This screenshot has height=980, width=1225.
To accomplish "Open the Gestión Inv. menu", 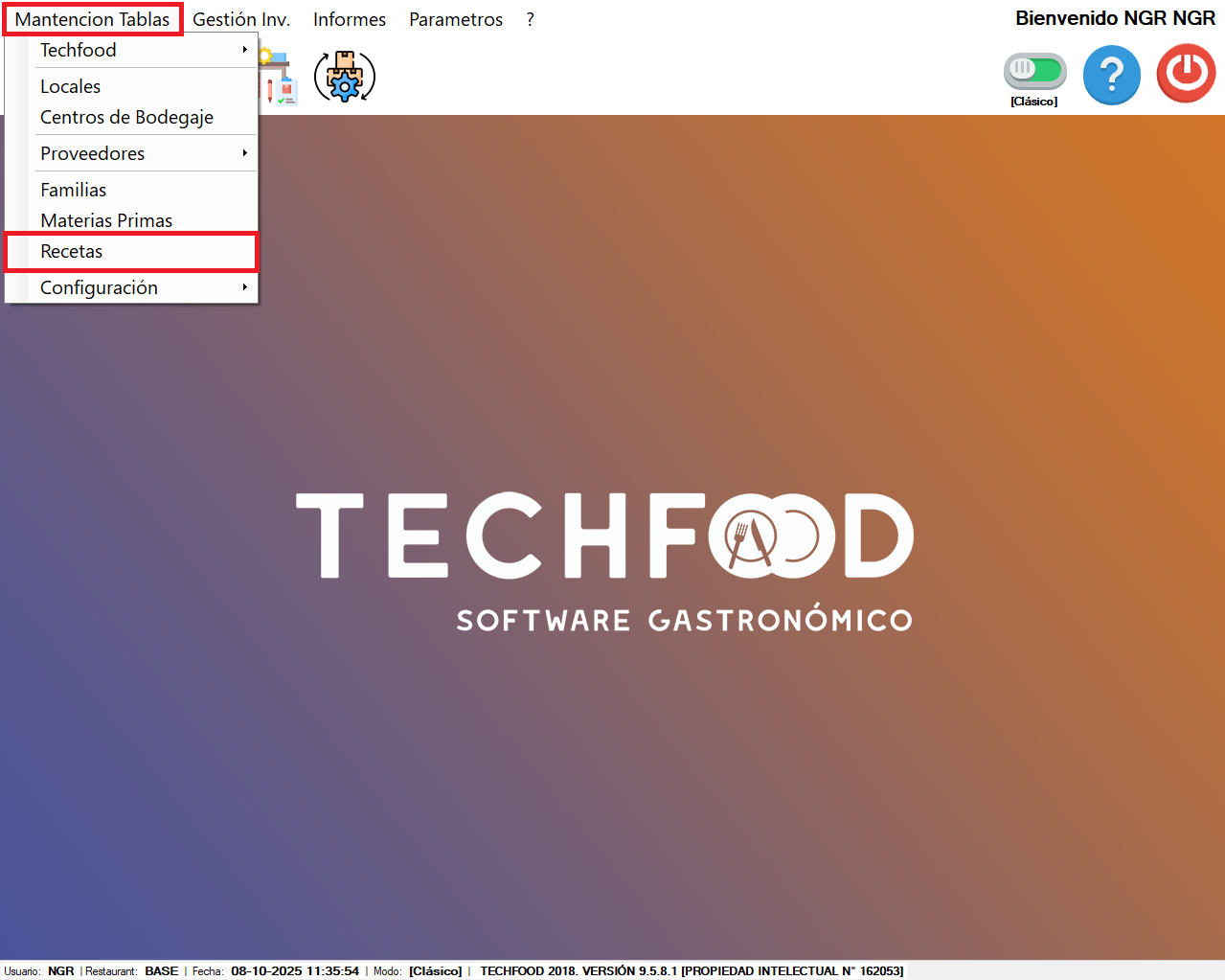I will [x=241, y=19].
